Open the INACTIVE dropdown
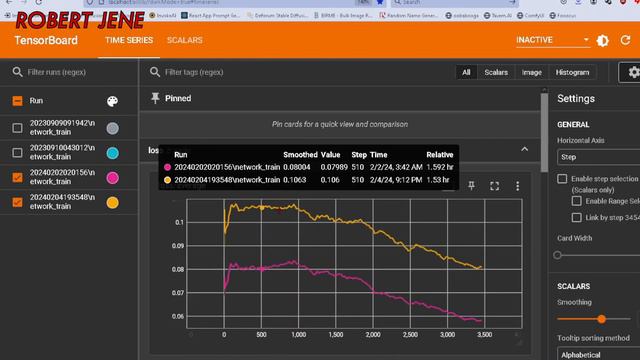Viewport: 640px width, 360px height. point(553,40)
